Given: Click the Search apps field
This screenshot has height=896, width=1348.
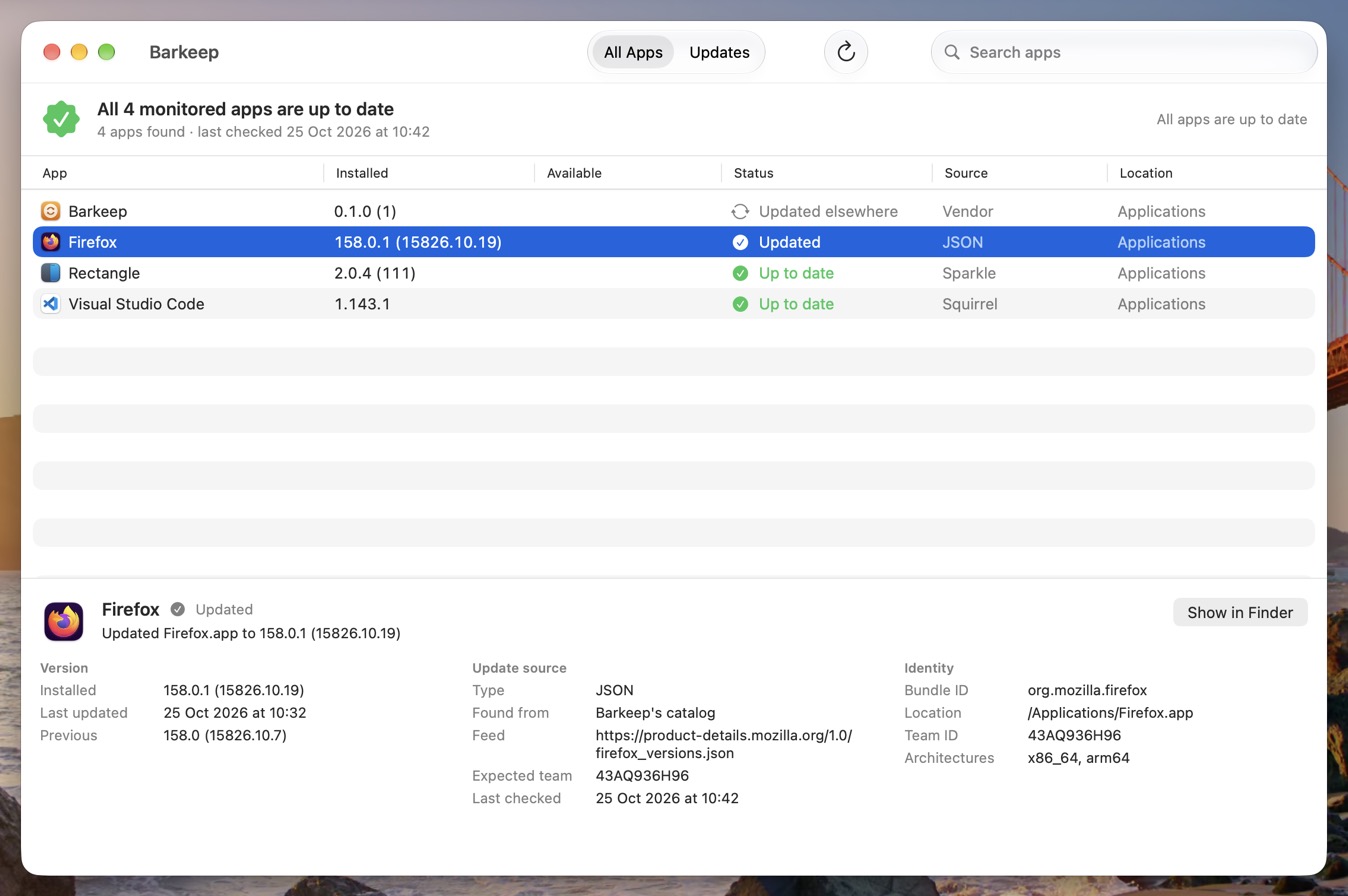Looking at the screenshot, I should click(x=1124, y=52).
